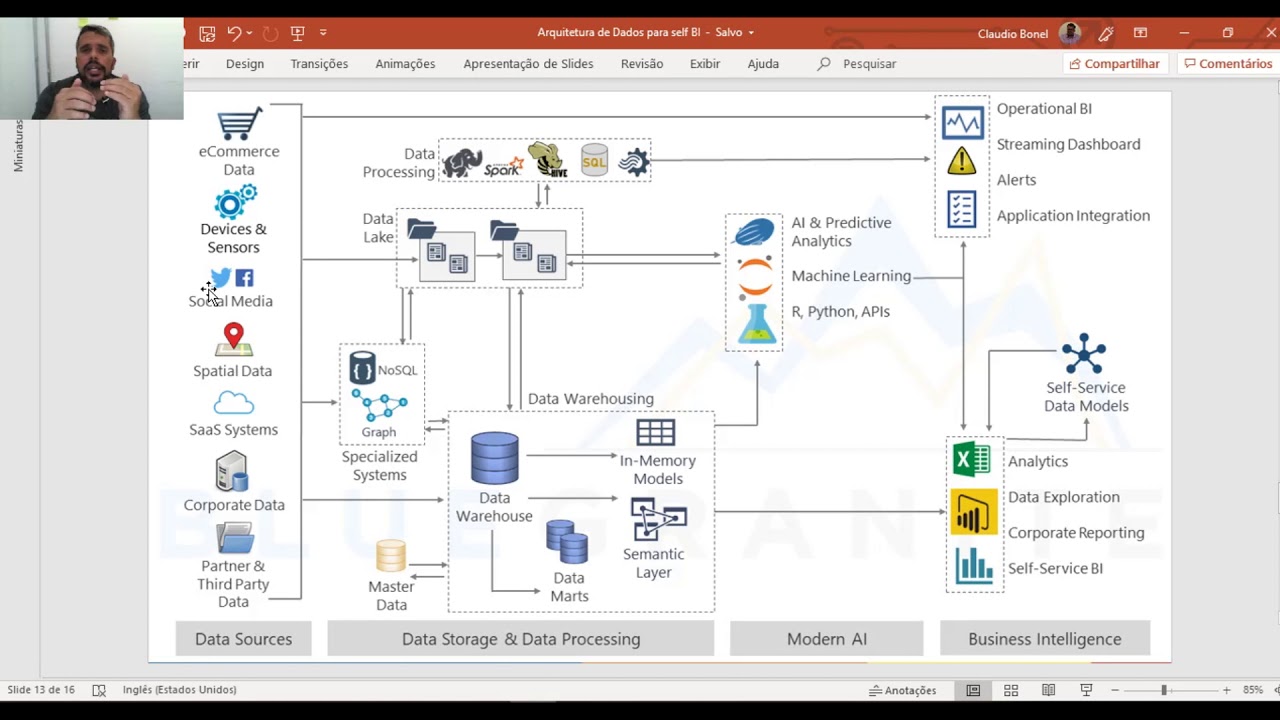This screenshot has width=1280, height=720.
Task: Select the Corporate Data server icon
Action: coord(231,472)
